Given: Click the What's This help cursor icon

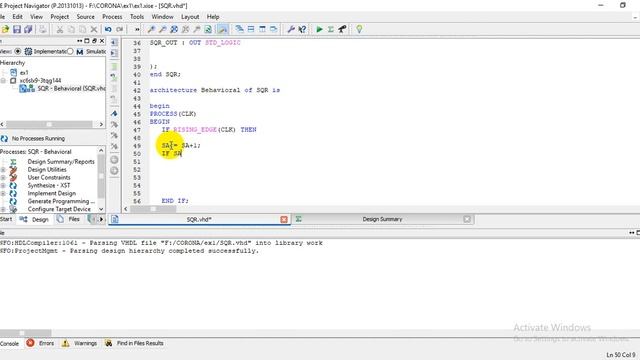Looking at the screenshot, I should [x=302, y=29].
